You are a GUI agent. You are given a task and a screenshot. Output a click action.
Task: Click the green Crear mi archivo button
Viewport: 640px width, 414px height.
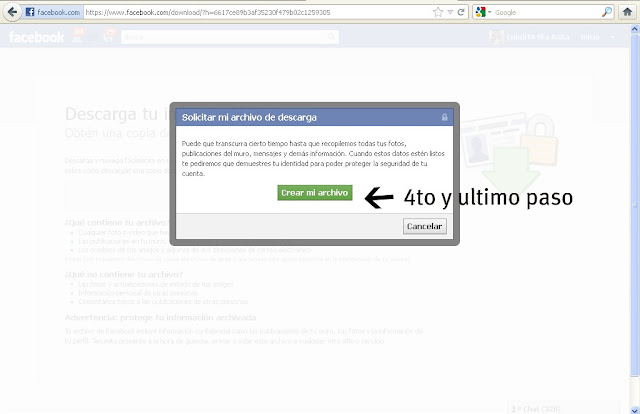pos(315,193)
